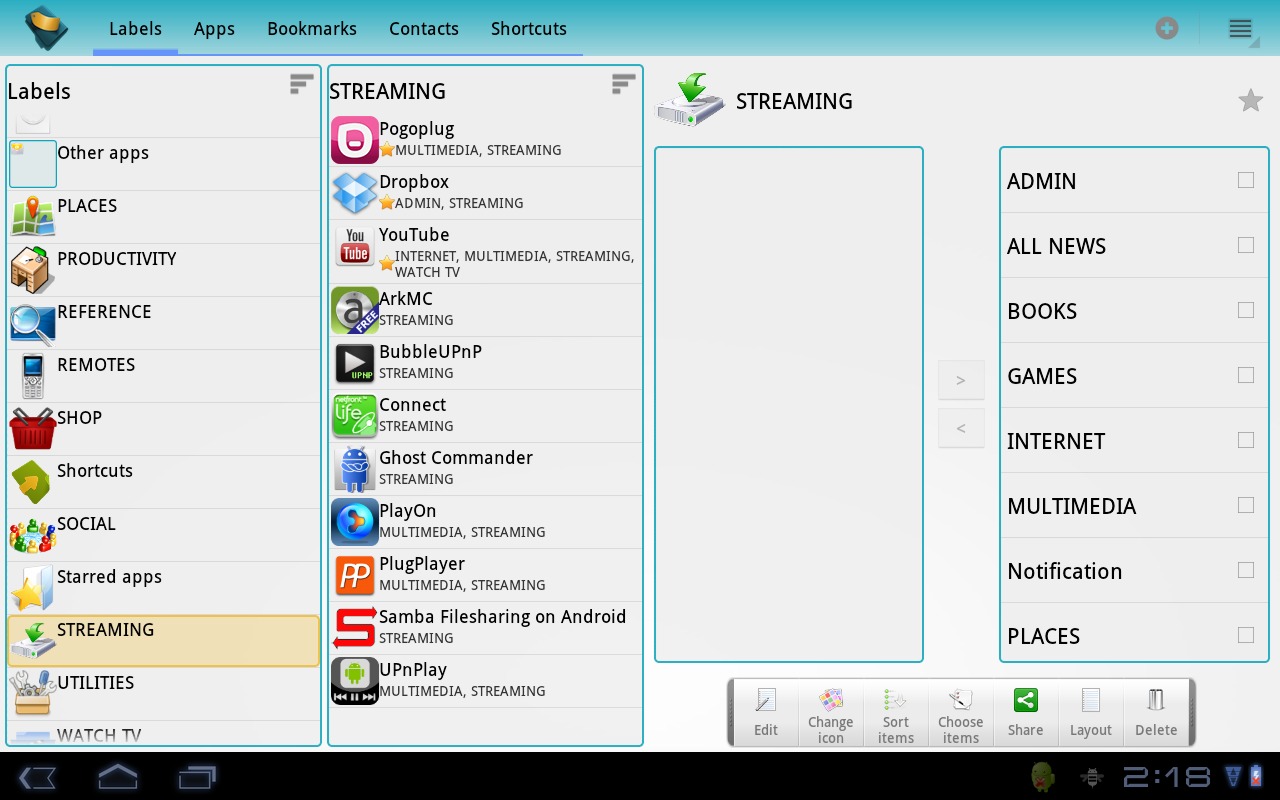Launch YouTube from the STREAMING list
The image size is (1280, 800).
click(353, 246)
